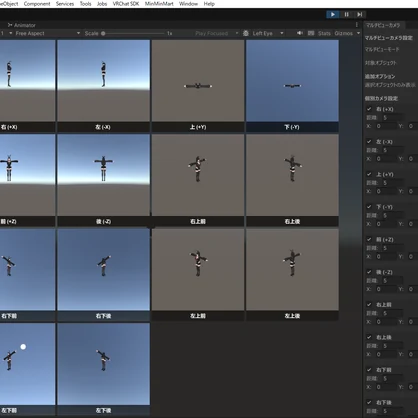
Task: Pause the editor with the pause button
Action: tap(346, 14)
